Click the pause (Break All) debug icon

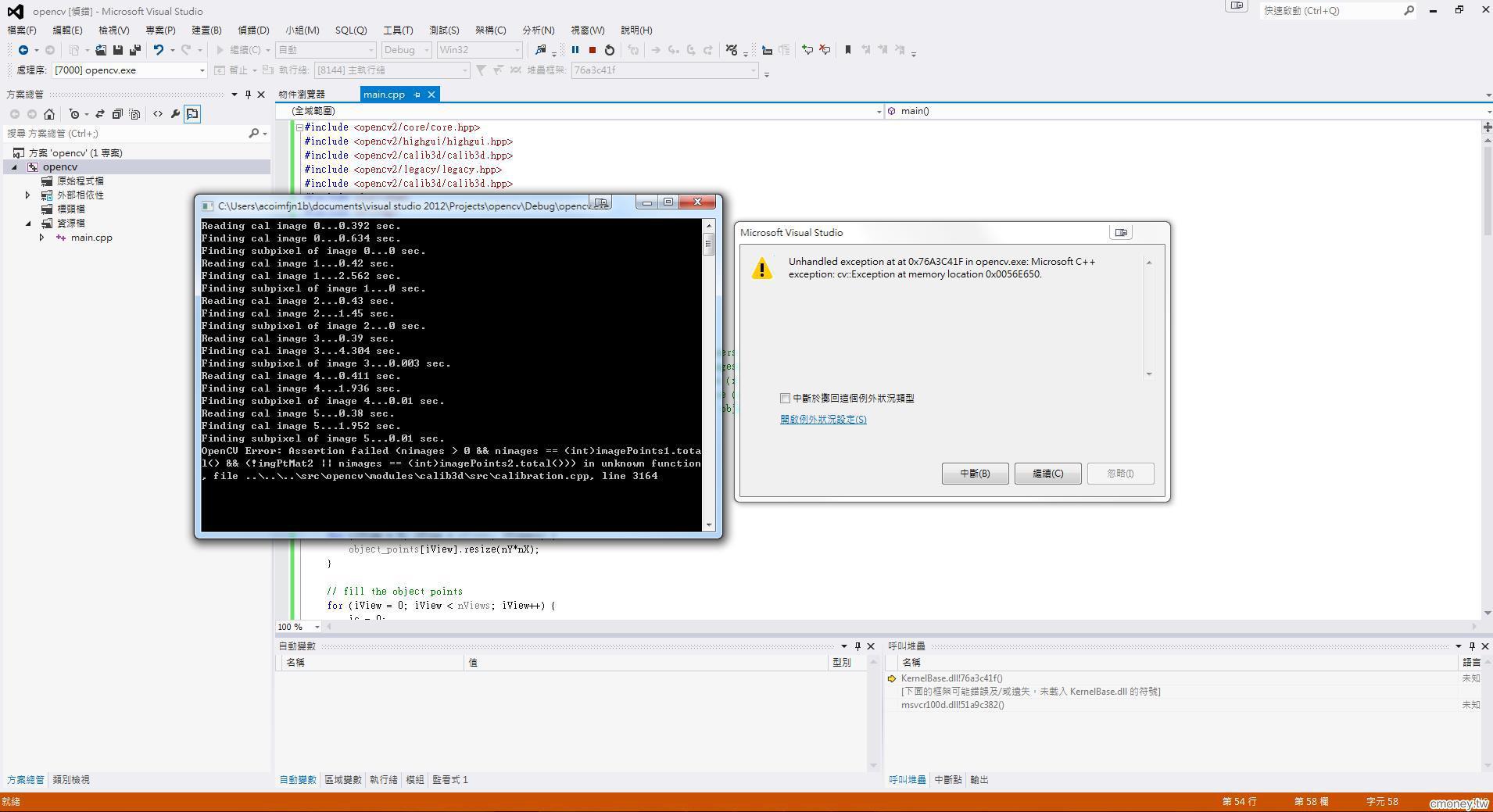(x=575, y=50)
